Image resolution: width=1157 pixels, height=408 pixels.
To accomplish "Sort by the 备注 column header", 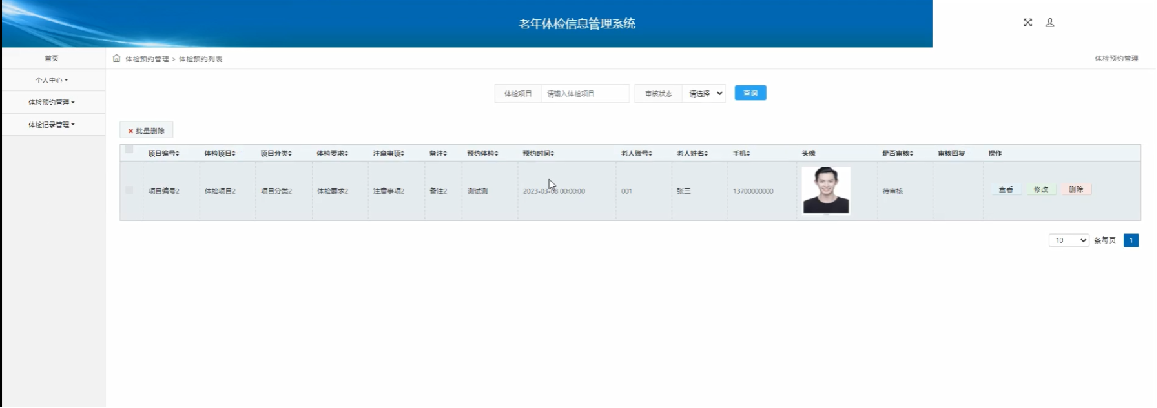I will tap(438, 153).
